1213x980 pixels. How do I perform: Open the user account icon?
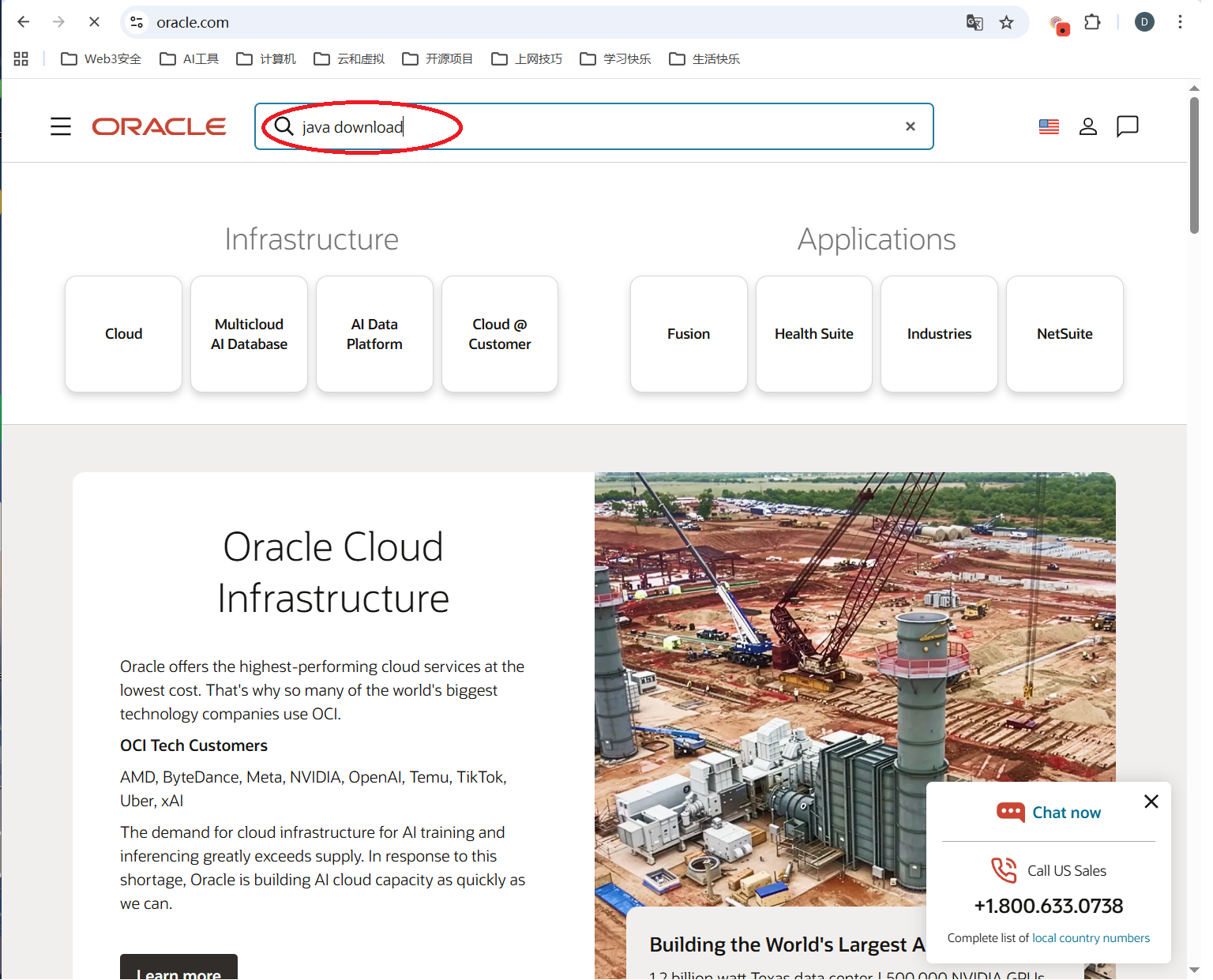[1087, 126]
